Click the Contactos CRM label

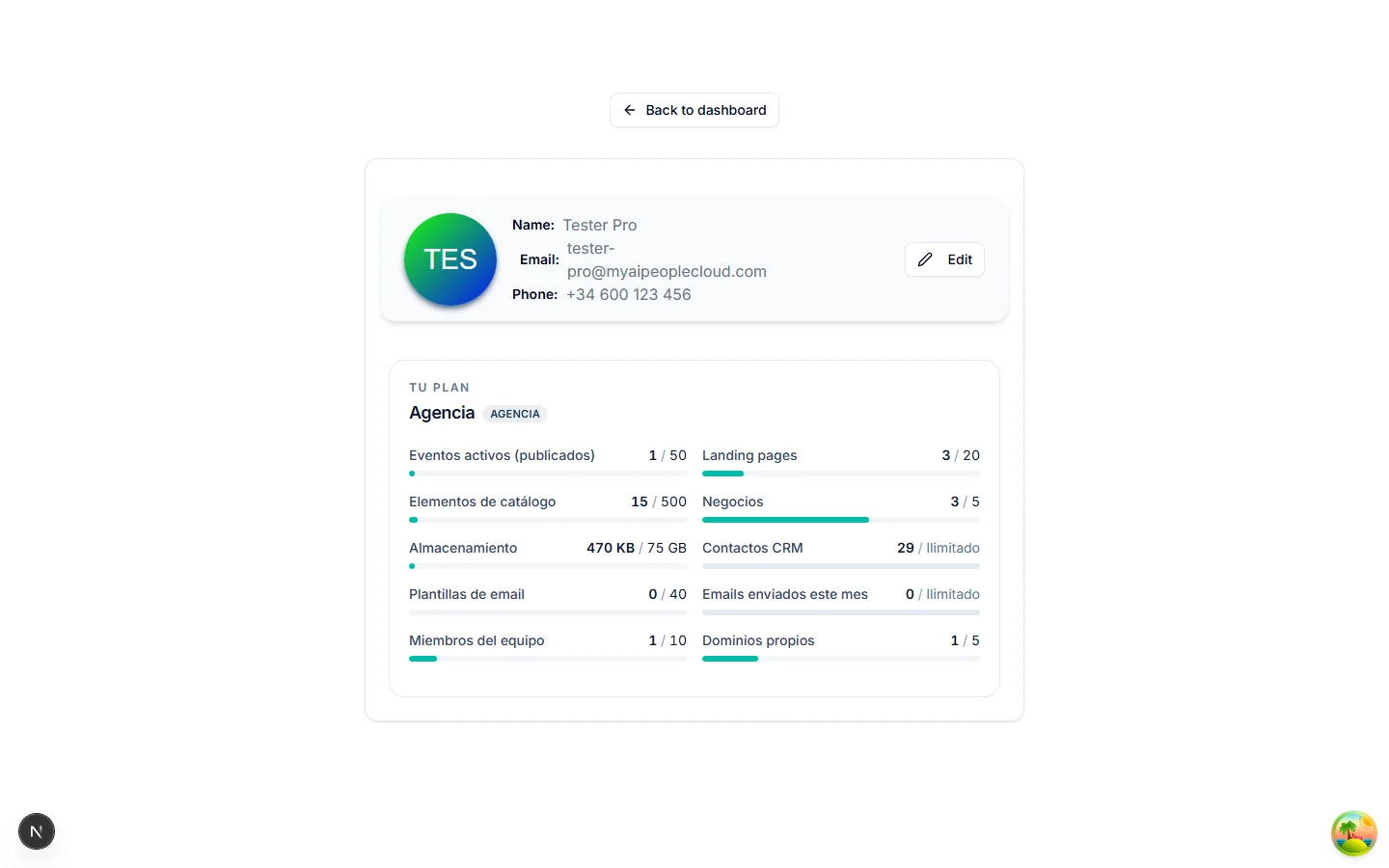(x=752, y=548)
